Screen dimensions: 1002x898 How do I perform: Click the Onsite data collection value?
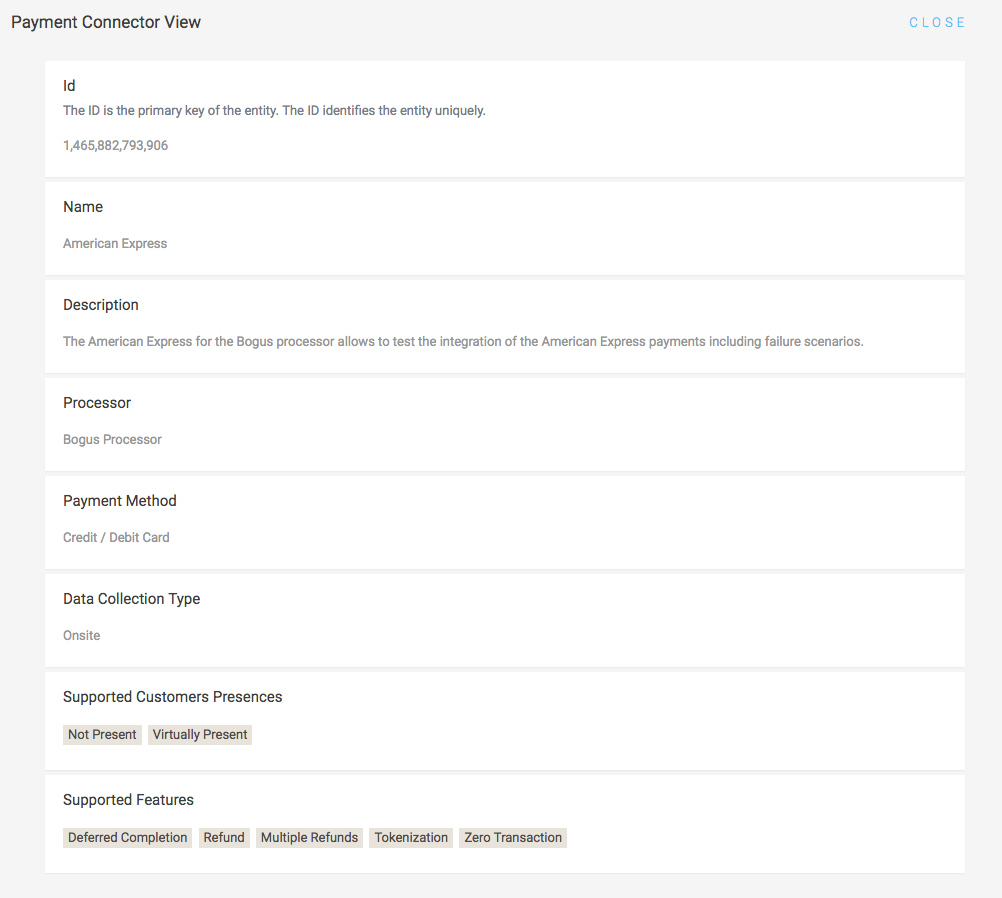82,636
